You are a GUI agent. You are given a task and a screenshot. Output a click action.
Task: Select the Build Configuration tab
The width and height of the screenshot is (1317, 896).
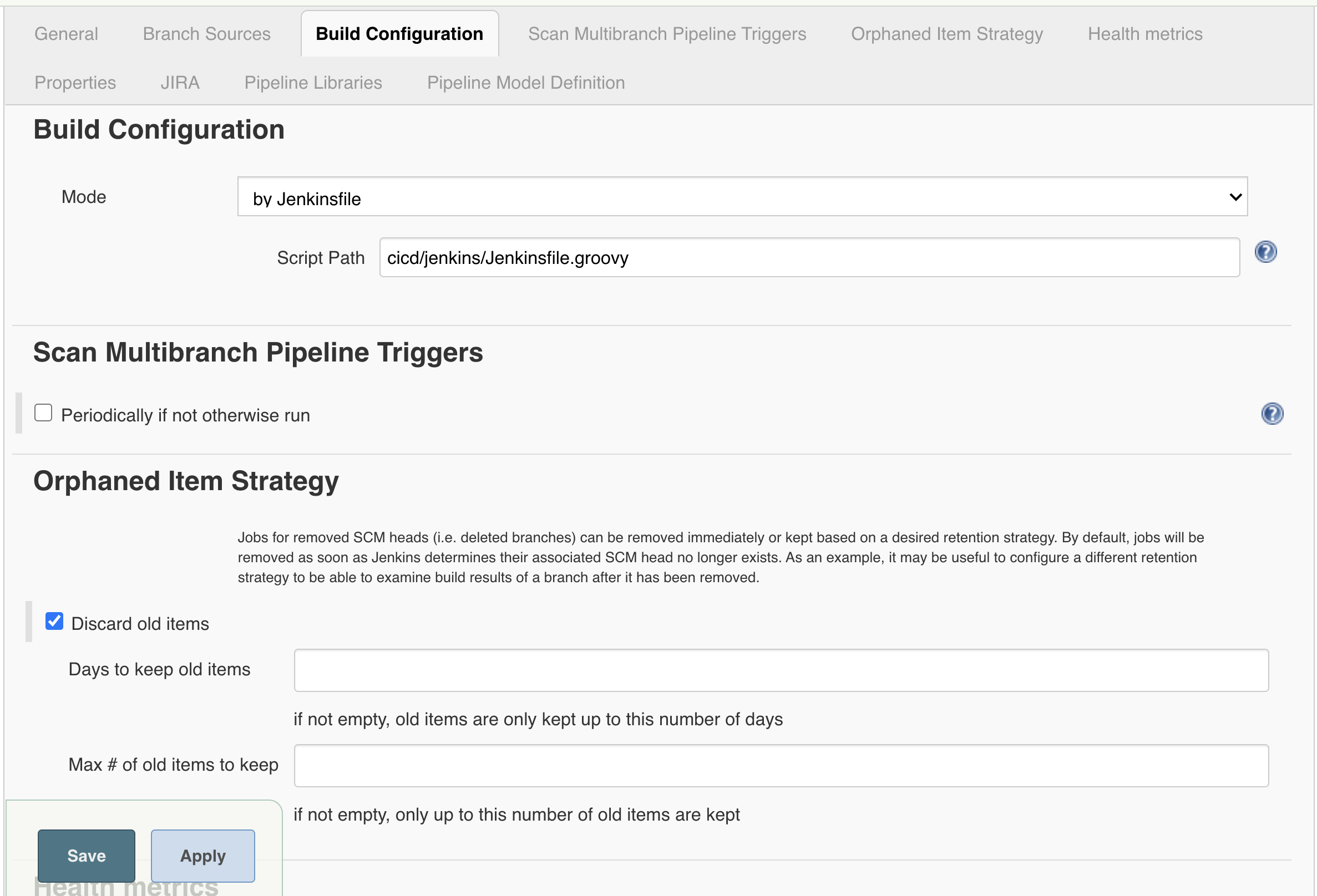tap(399, 34)
